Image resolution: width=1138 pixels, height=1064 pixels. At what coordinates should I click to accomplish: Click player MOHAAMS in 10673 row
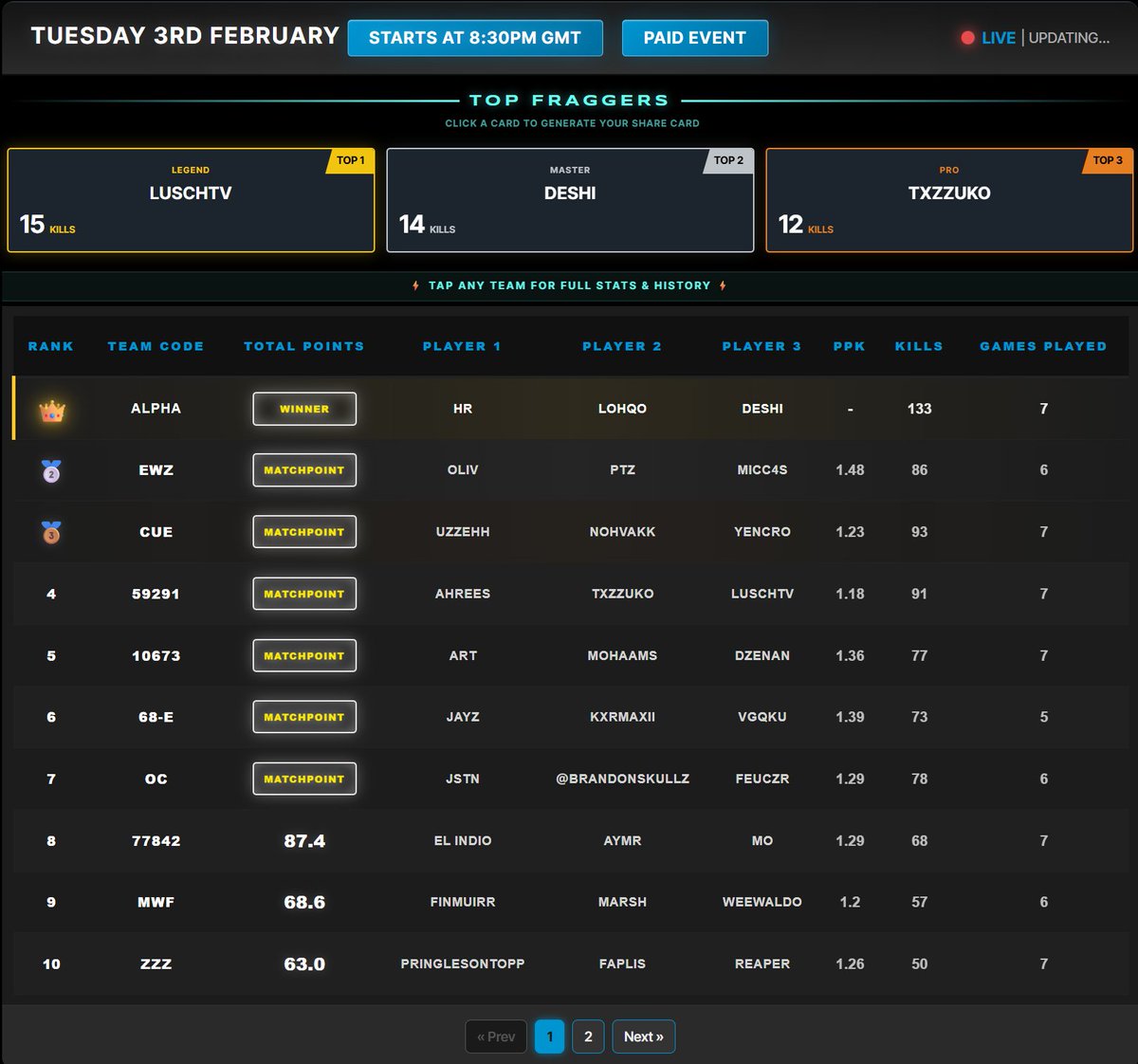click(x=622, y=655)
